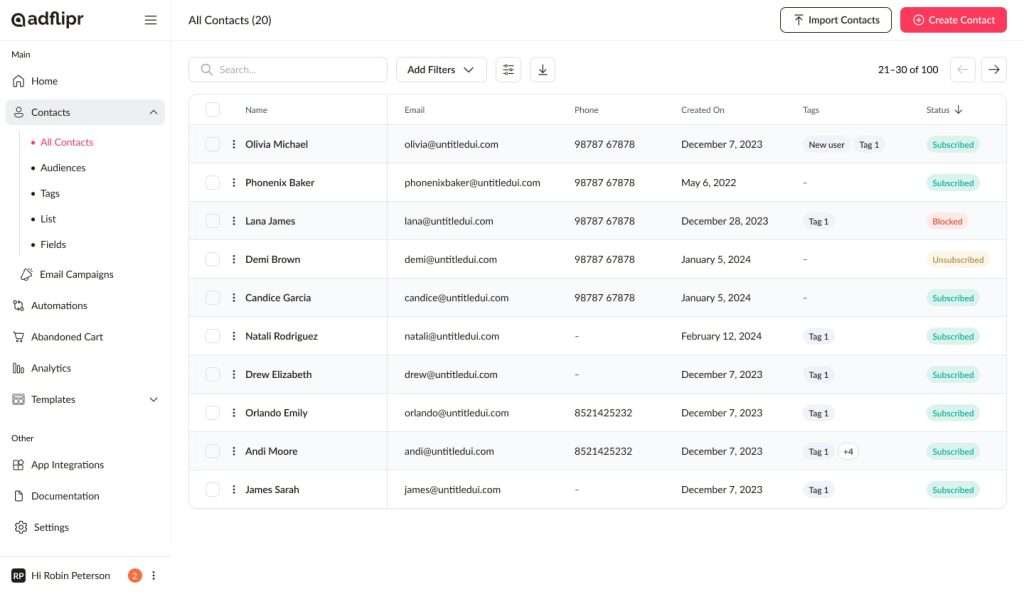Image resolution: width=1024 pixels, height=594 pixels.
Task: Go to next page with right arrow
Action: point(993,70)
